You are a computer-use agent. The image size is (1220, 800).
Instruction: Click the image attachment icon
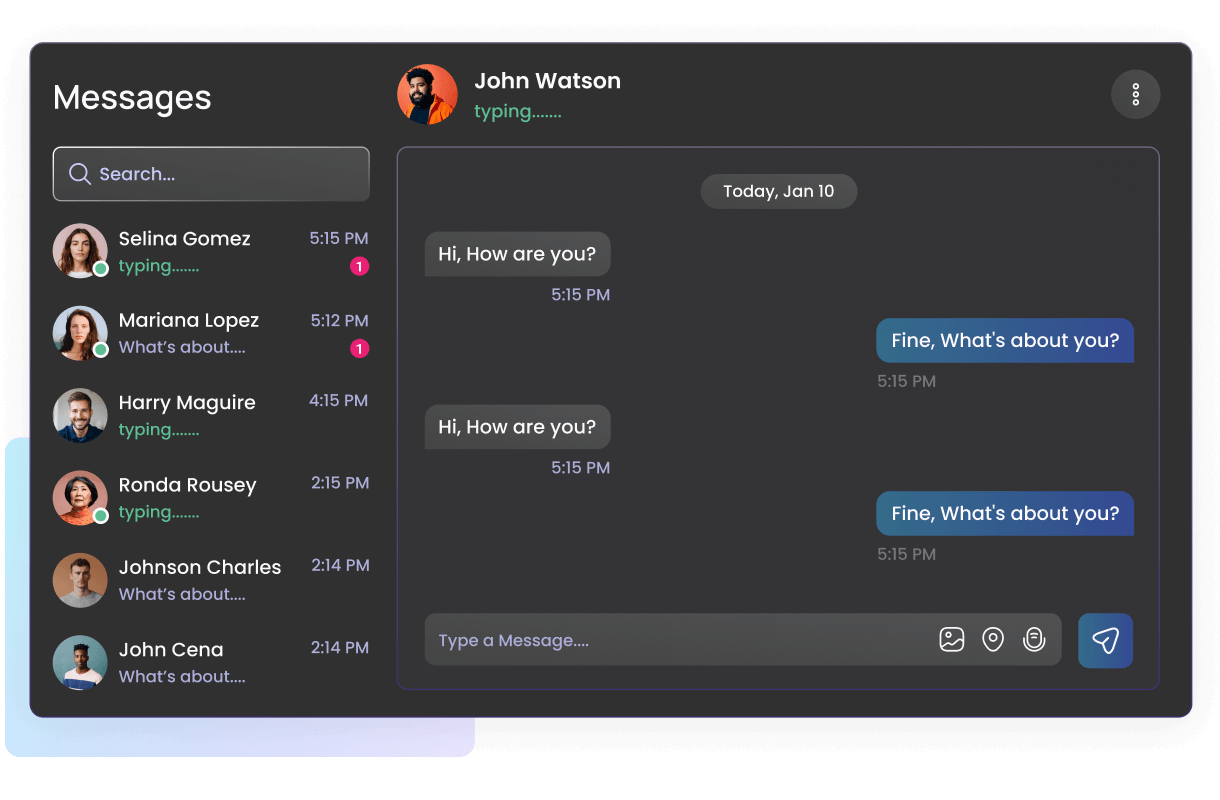[952, 640]
